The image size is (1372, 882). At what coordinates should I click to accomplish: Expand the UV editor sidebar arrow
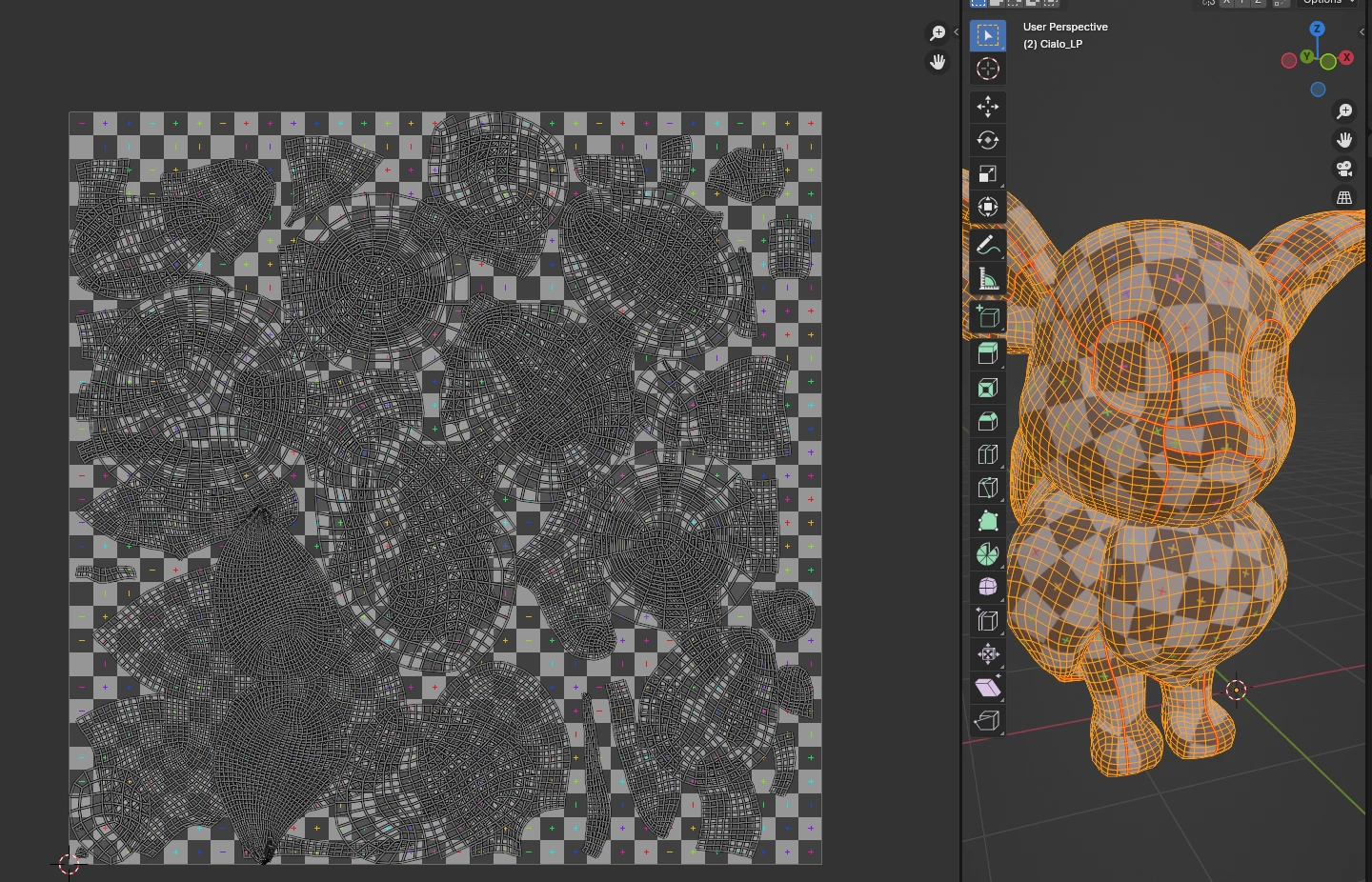[956, 32]
